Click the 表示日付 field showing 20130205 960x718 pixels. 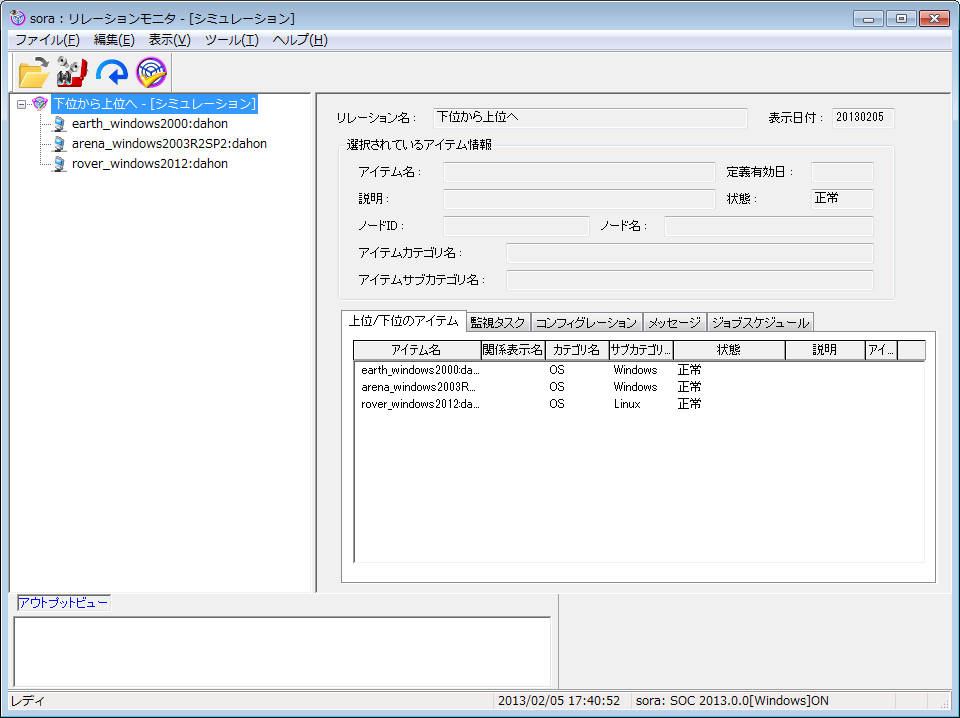click(863, 118)
